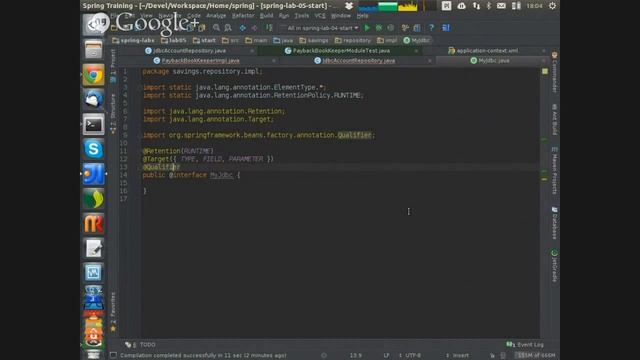Image resolution: width=640 pixels, height=360 pixels.
Task: Open the Refactor menu
Action: pyautogui.click(x=243, y=16)
